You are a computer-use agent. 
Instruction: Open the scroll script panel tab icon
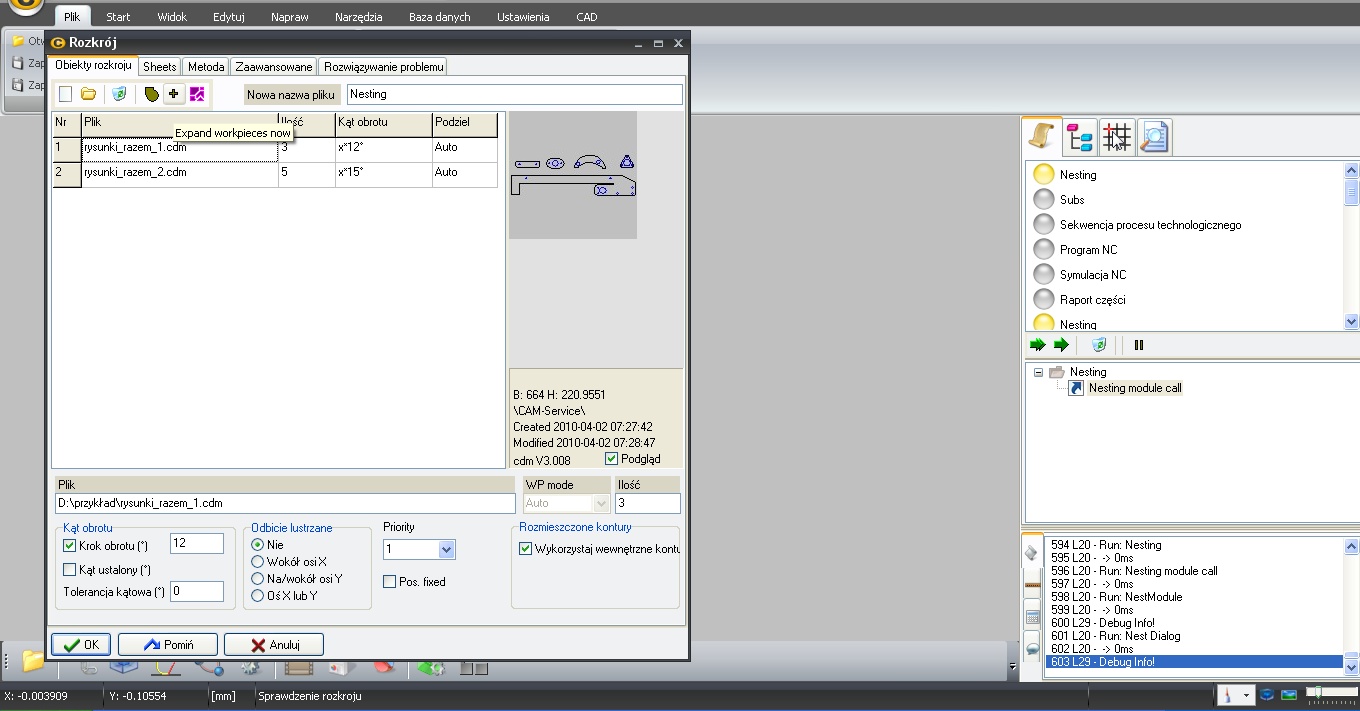coord(1043,136)
